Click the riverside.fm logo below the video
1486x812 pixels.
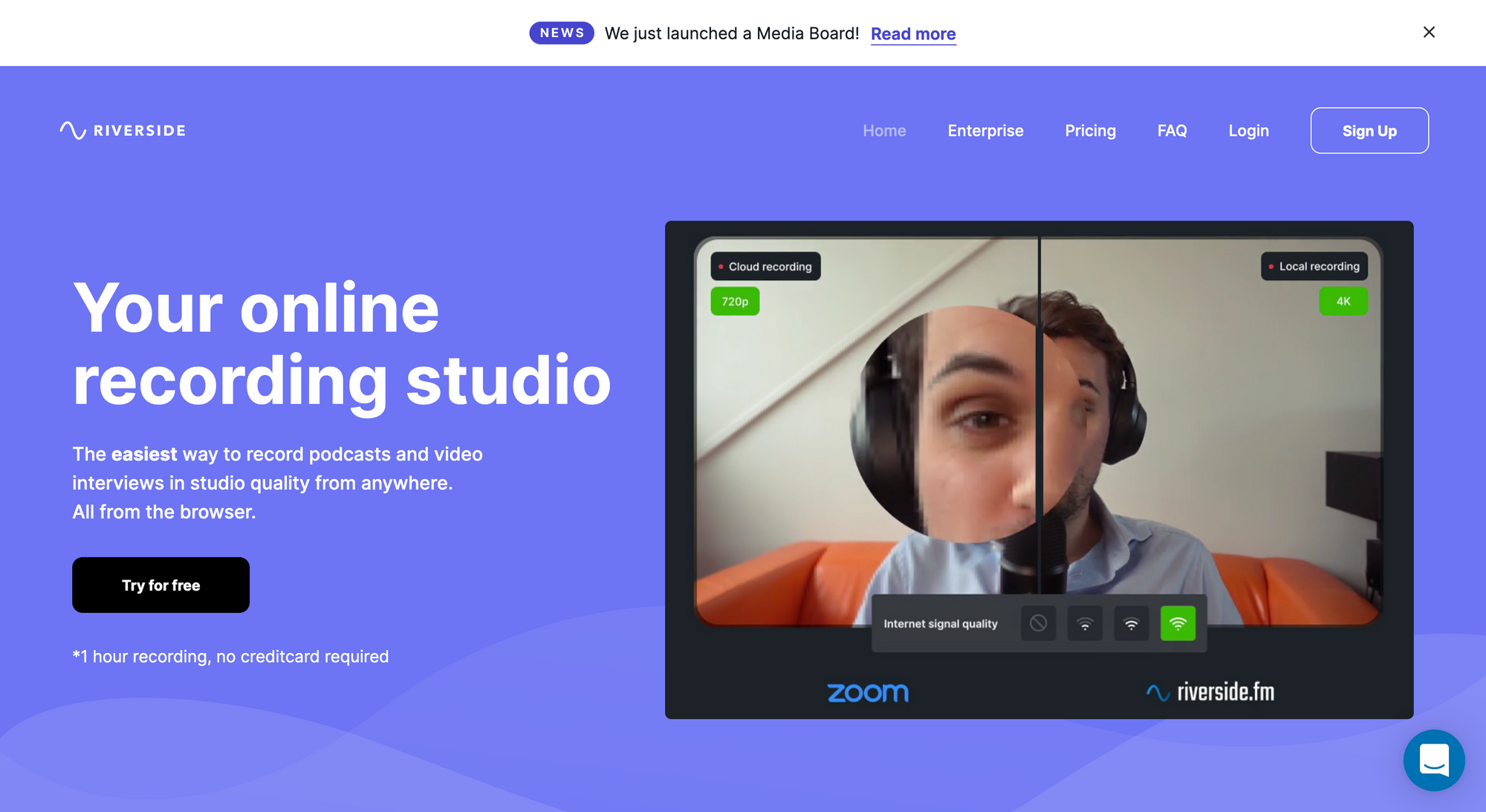pyautogui.click(x=1210, y=692)
